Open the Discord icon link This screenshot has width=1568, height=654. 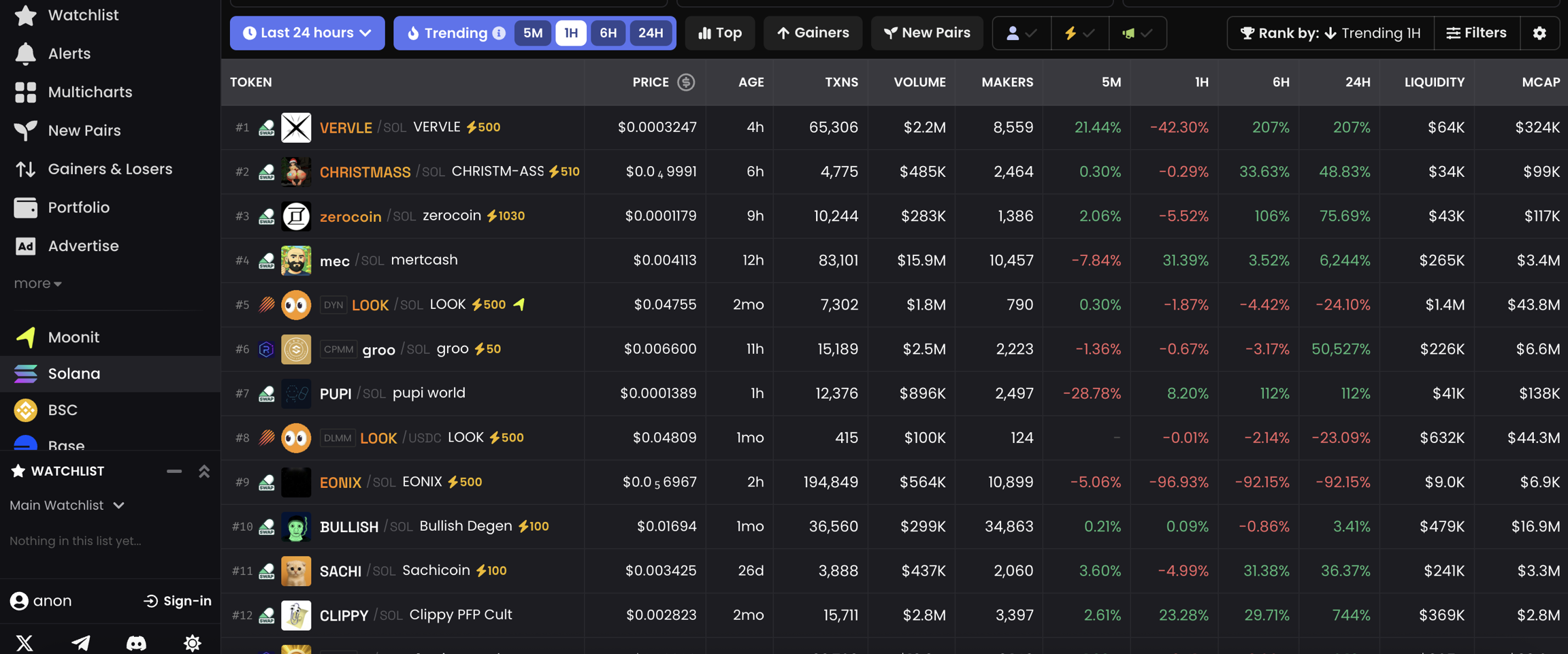point(136,642)
